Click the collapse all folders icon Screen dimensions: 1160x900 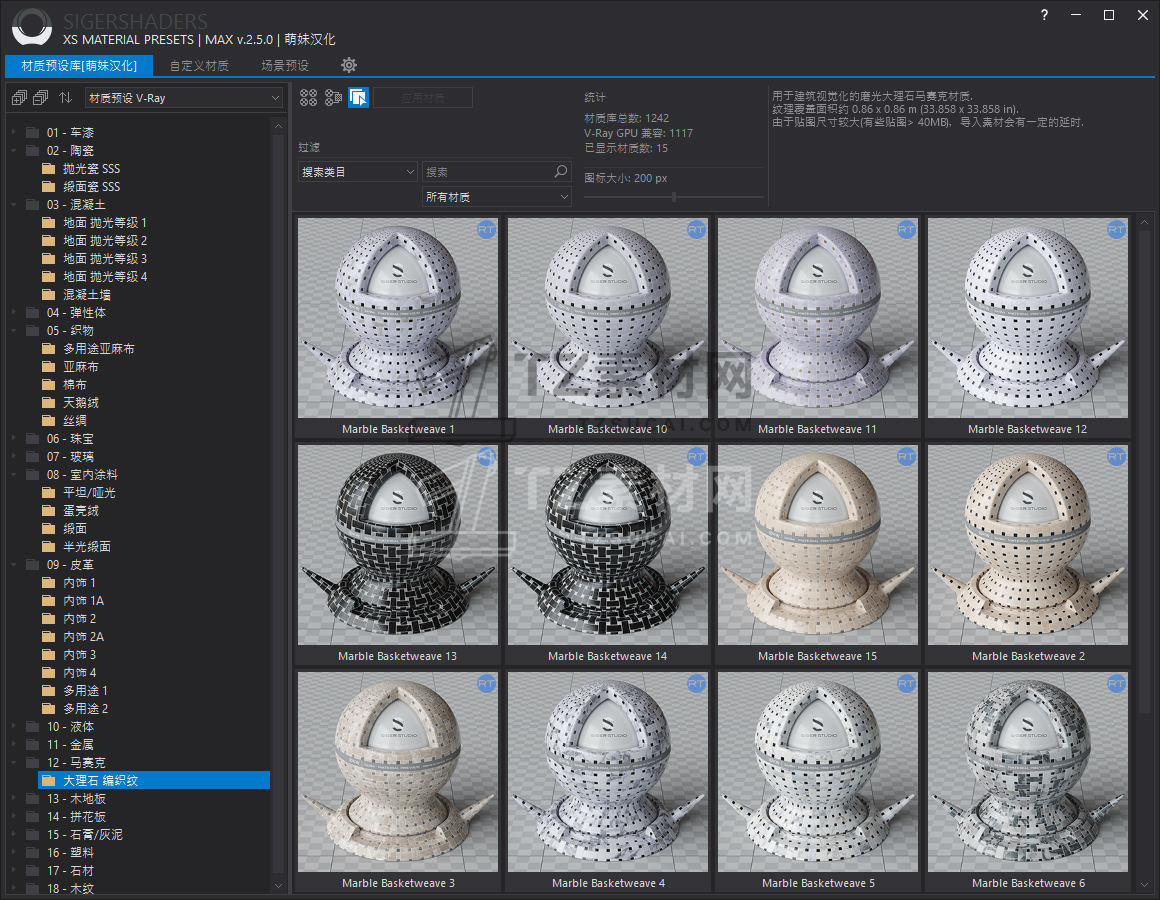[40, 97]
